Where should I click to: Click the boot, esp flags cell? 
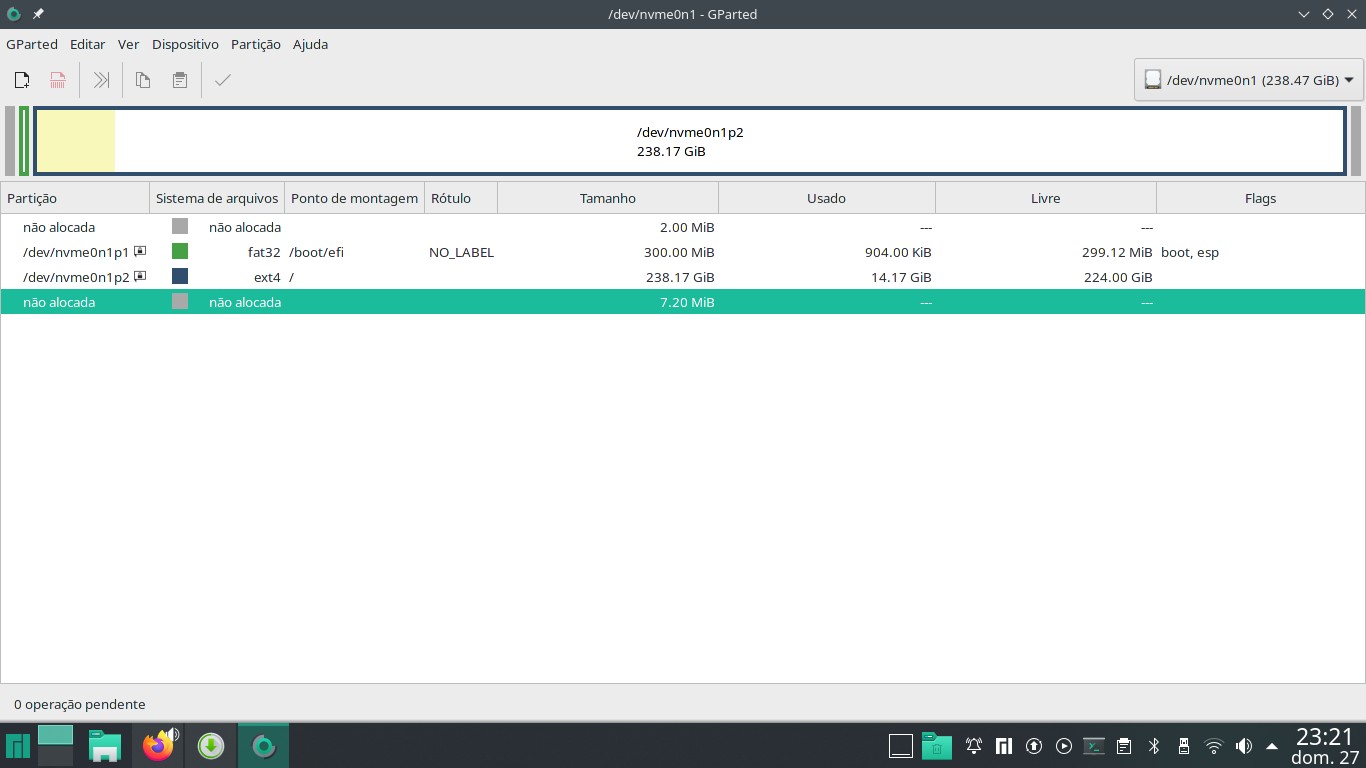pos(1190,252)
